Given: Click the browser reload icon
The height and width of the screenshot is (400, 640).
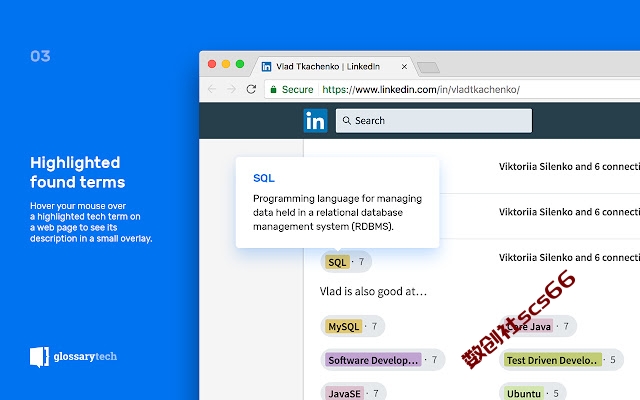Looking at the screenshot, I should coord(251,89).
